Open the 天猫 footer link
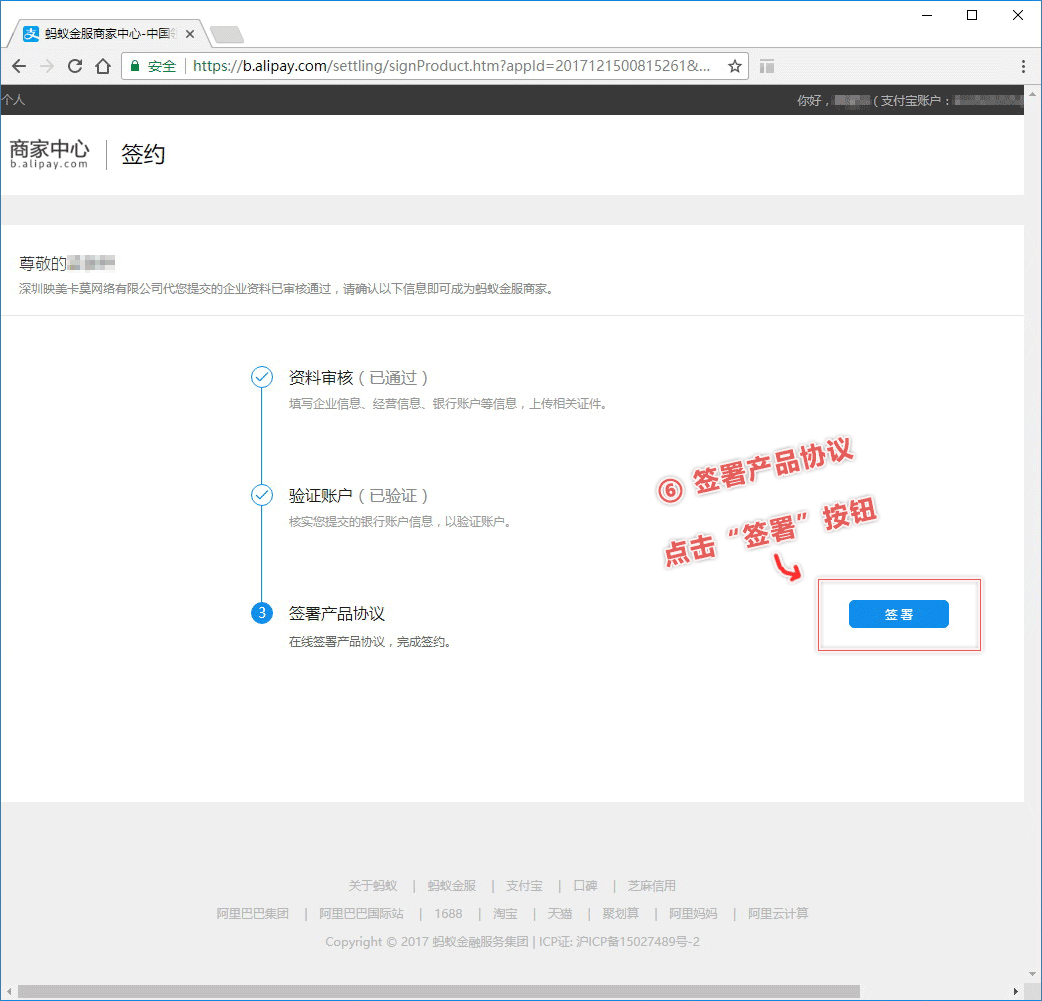Image resolution: width=1042 pixels, height=1001 pixels. click(x=560, y=913)
